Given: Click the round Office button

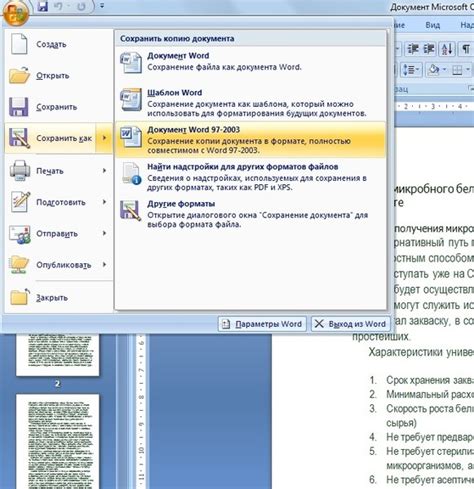Looking at the screenshot, I should click(x=15, y=12).
